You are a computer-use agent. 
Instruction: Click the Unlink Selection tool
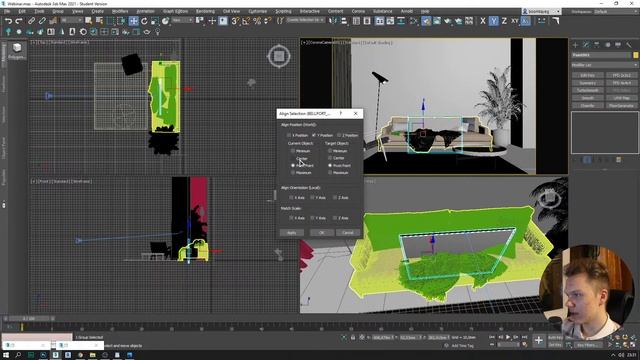[42, 20]
